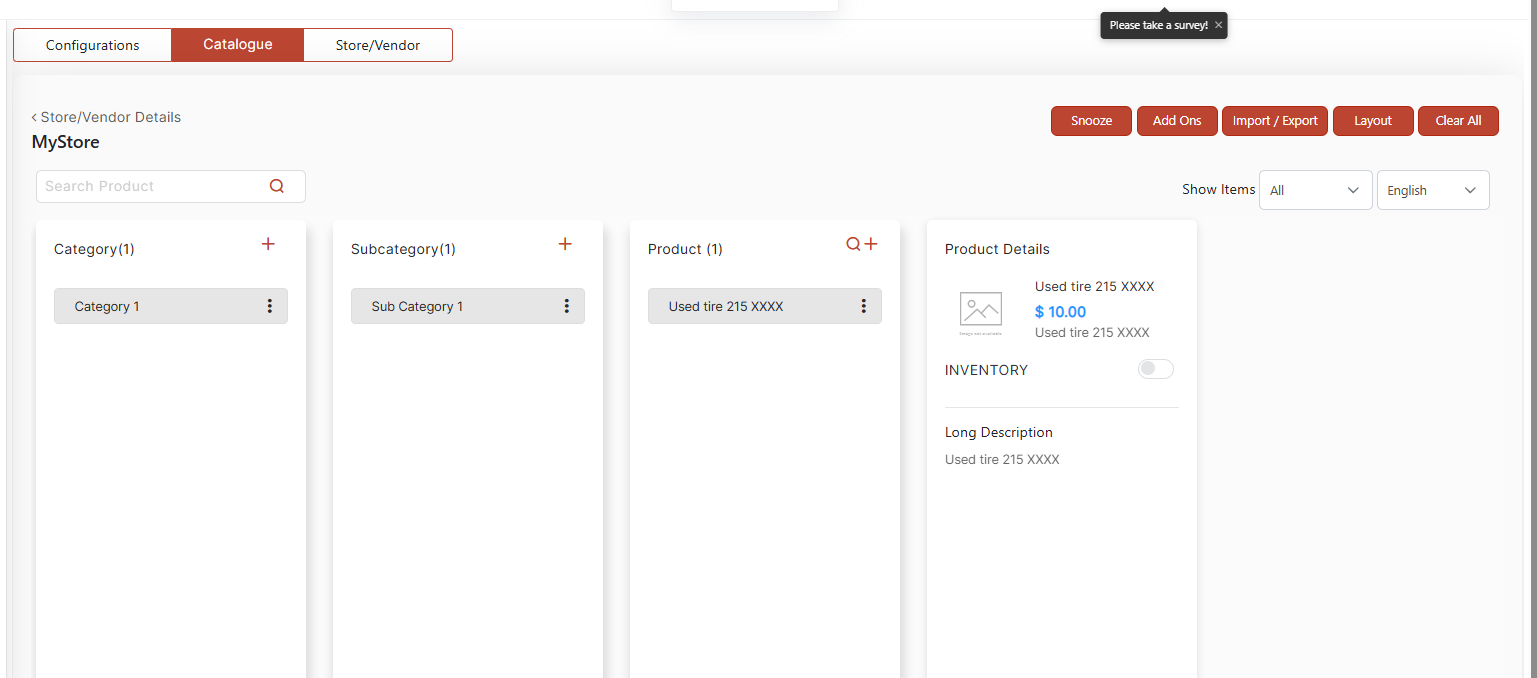The width and height of the screenshot is (1537, 678).
Task: Select the Sub Category 1 row
Action: click(x=468, y=306)
